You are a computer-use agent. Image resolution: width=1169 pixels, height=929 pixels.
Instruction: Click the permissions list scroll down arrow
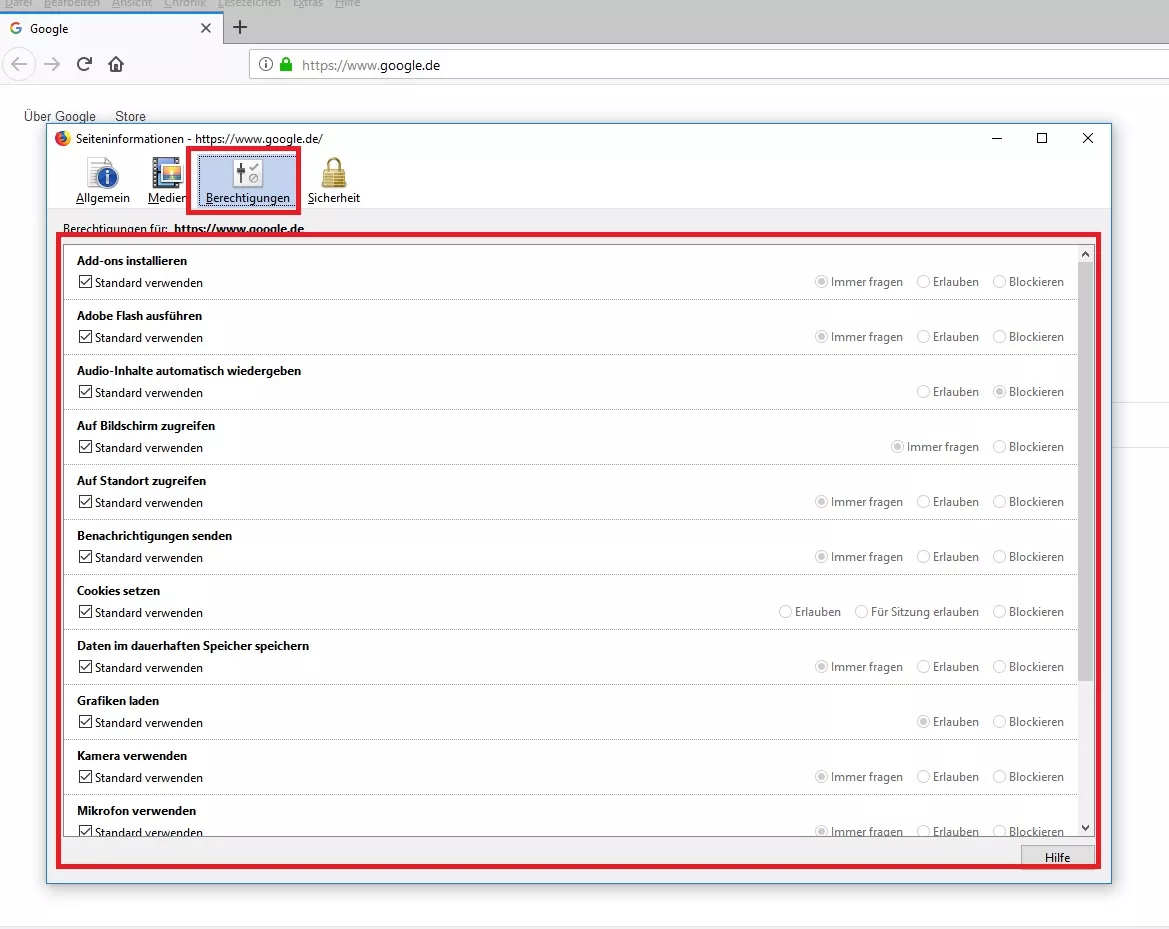1086,828
